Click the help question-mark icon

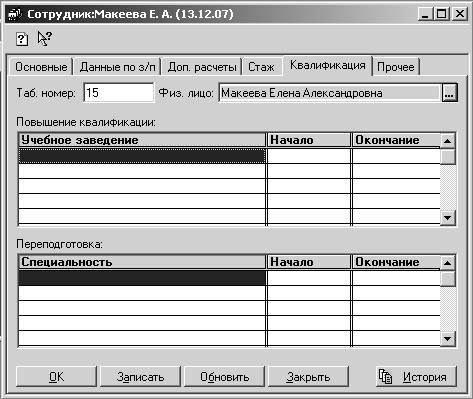pyautogui.click(x=22, y=39)
